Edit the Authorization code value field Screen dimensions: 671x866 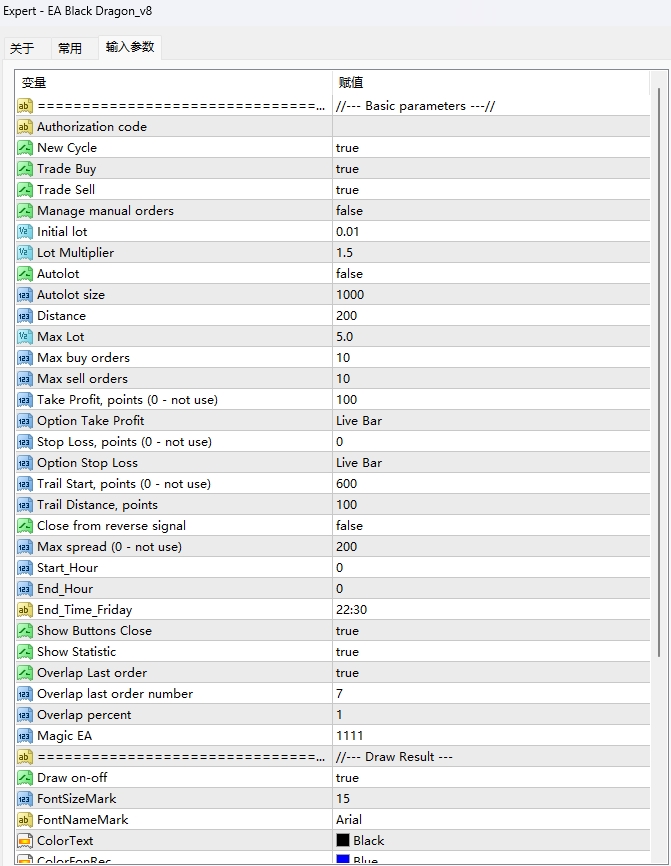coord(491,127)
